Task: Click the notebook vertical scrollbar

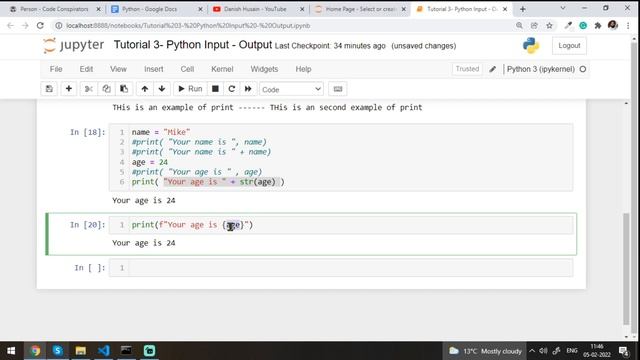Action: click(626, 269)
